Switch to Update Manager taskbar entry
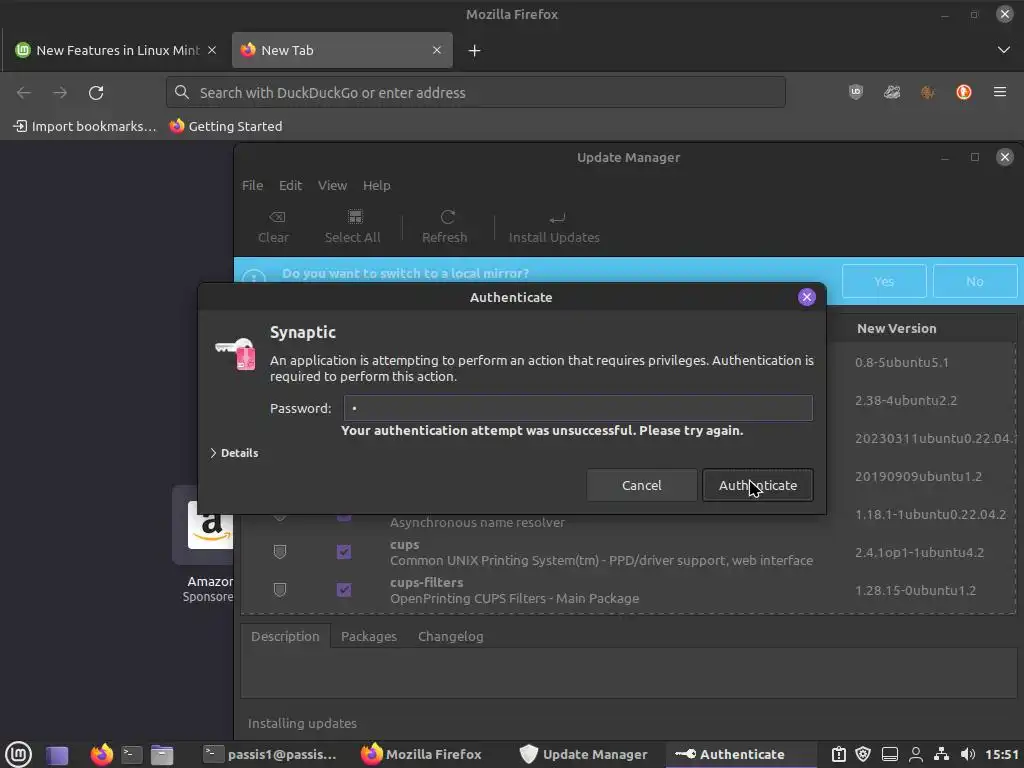 click(583, 754)
